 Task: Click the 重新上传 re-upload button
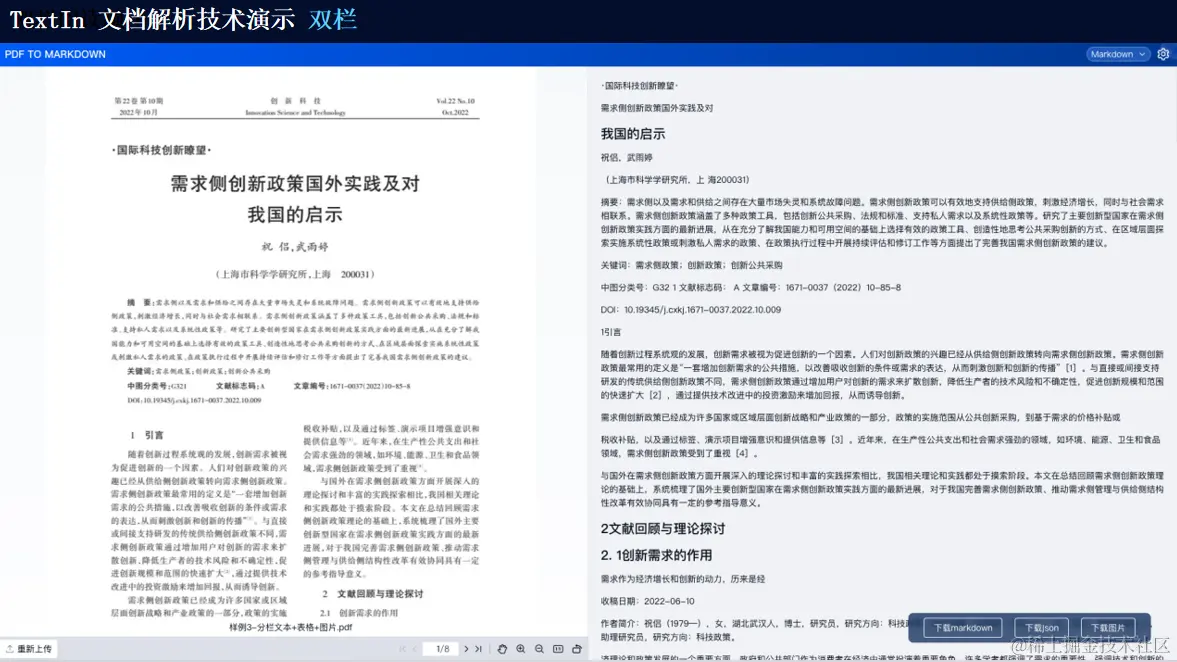29,648
